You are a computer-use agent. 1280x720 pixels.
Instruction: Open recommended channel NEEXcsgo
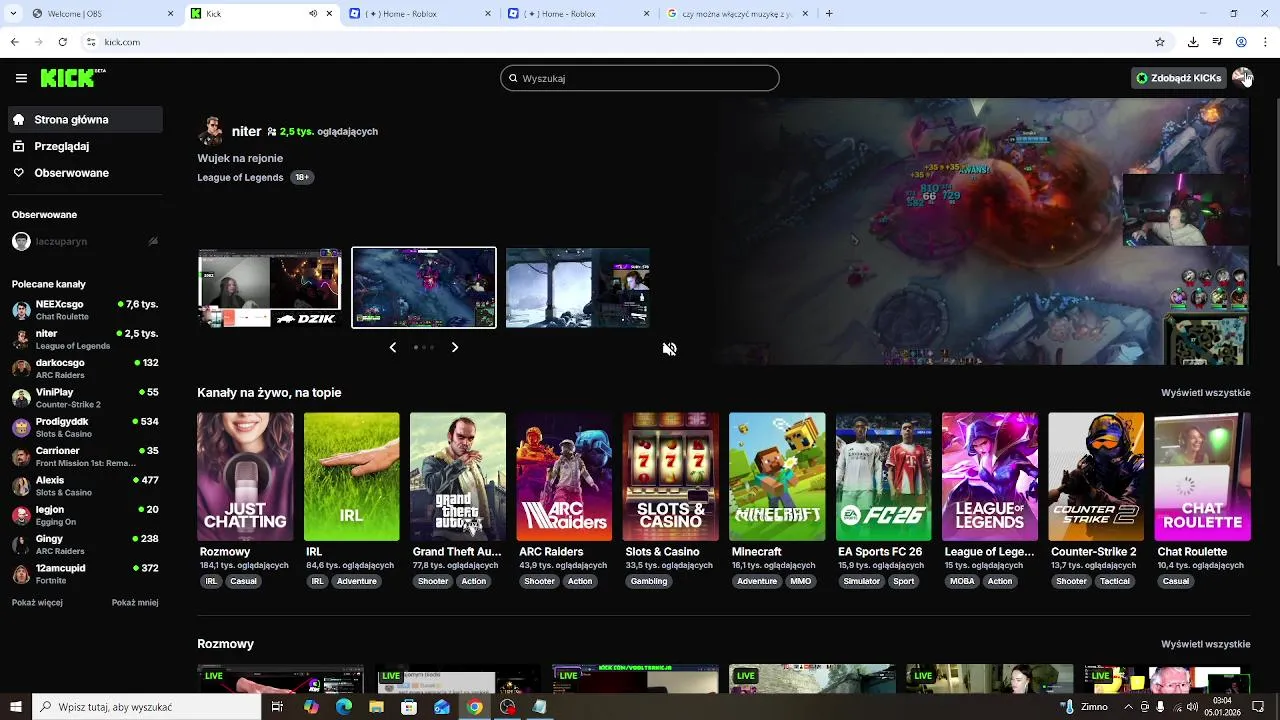click(x=85, y=310)
